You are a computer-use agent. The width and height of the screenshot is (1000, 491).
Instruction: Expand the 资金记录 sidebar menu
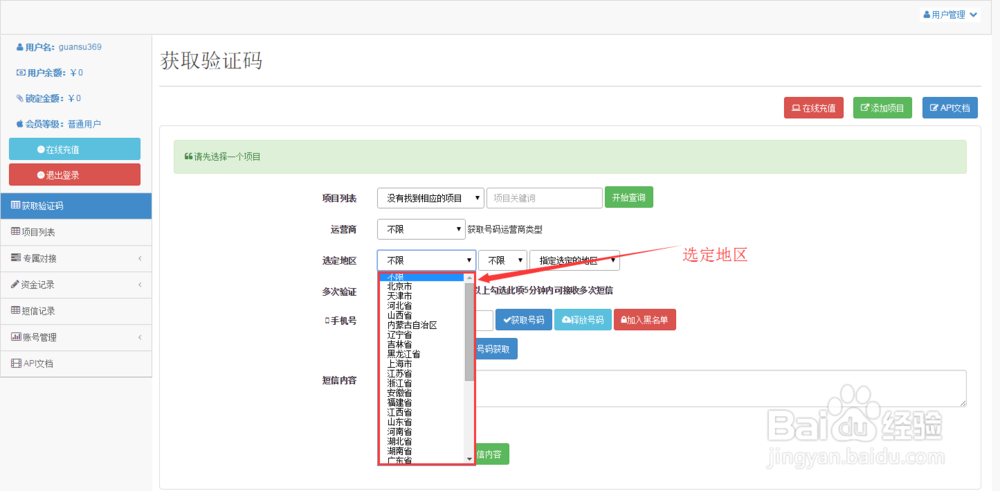[x=76, y=285]
